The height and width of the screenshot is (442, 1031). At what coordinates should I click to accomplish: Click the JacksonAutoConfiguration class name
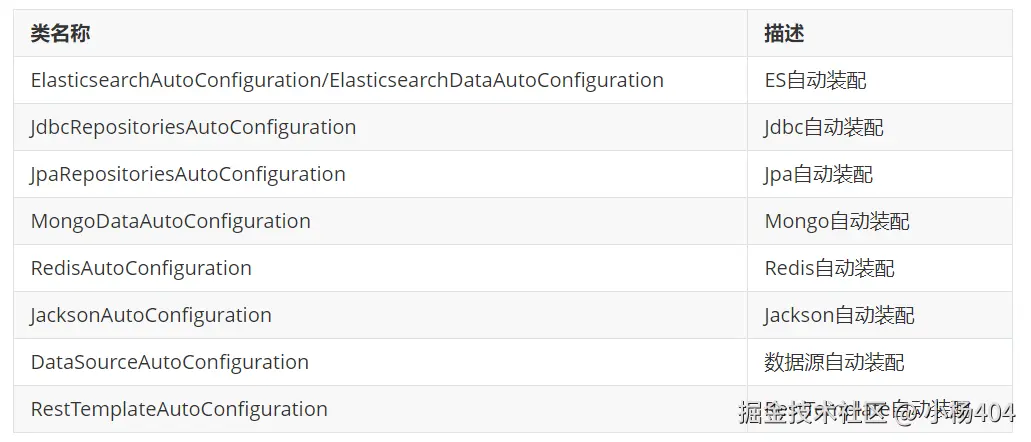pyautogui.click(x=151, y=315)
